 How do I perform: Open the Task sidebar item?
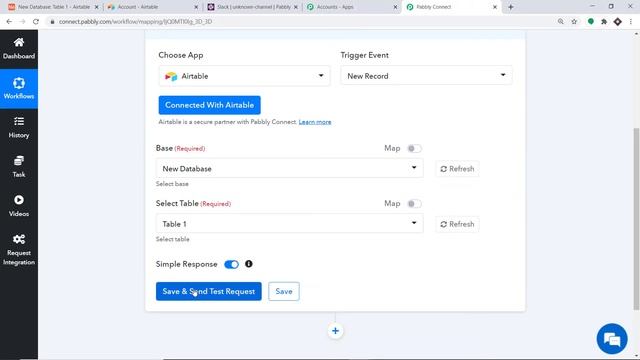click(19, 167)
